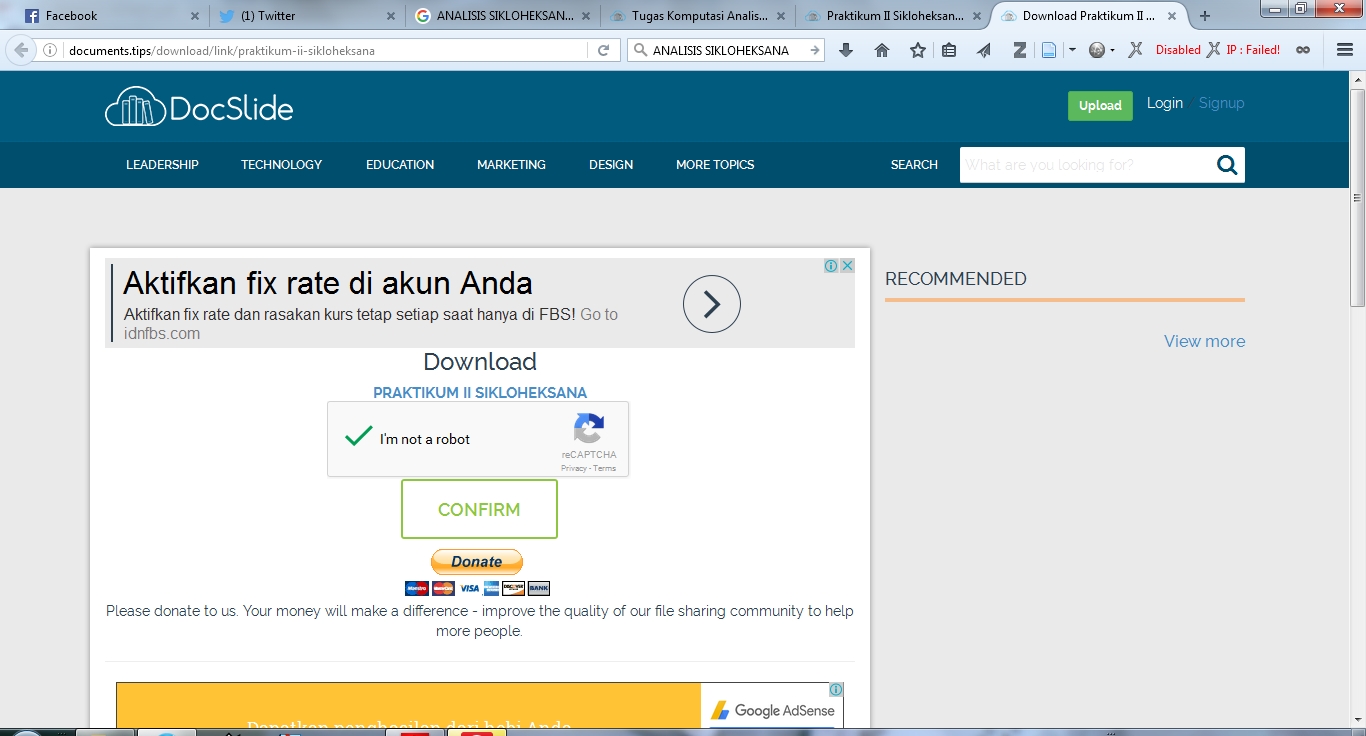Bookmark this page with star icon
Viewport: 1366px width, 736px height.
pyautogui.click(x=917, y=50)
